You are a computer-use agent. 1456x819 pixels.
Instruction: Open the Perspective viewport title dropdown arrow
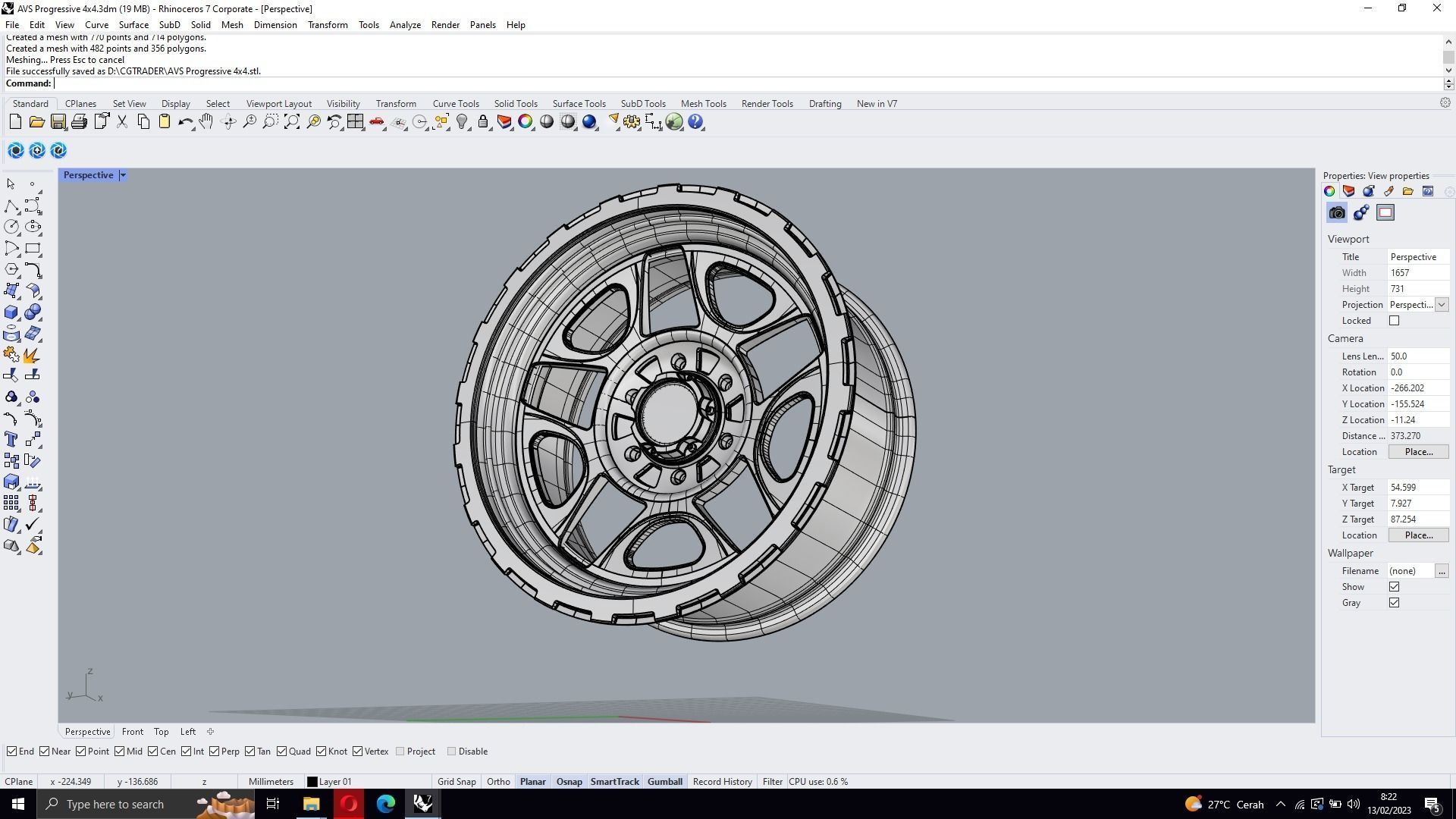pyautogui.click(x=123, y=175)
